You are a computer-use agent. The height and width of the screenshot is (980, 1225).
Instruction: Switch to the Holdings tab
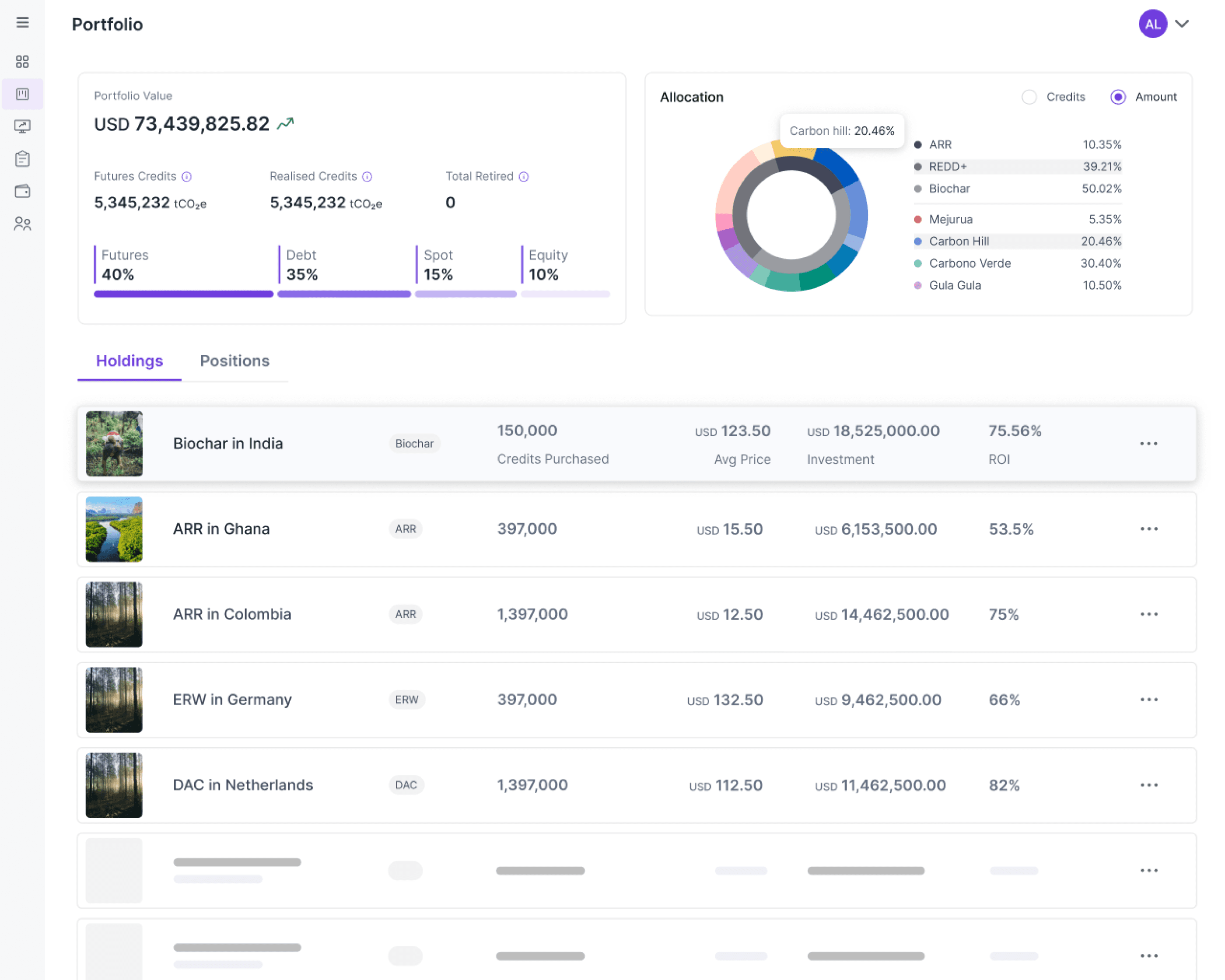pyautogui.click(x=129, y=361)
